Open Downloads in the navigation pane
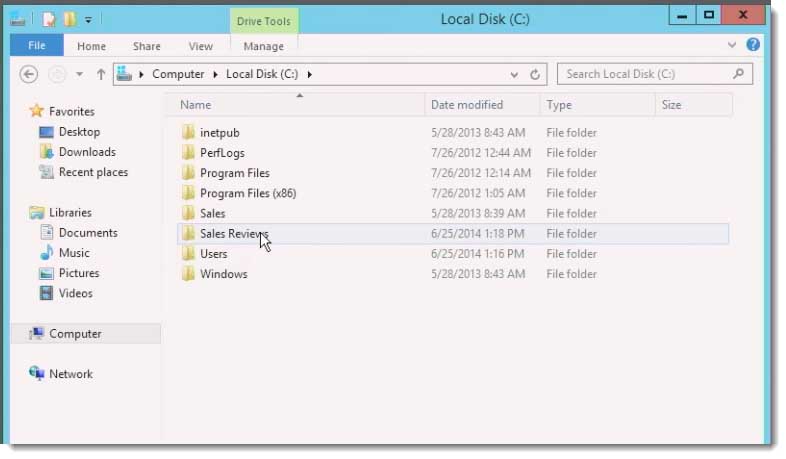The width and height of the screenshot is (786, 459). click(x=87, y=152)
